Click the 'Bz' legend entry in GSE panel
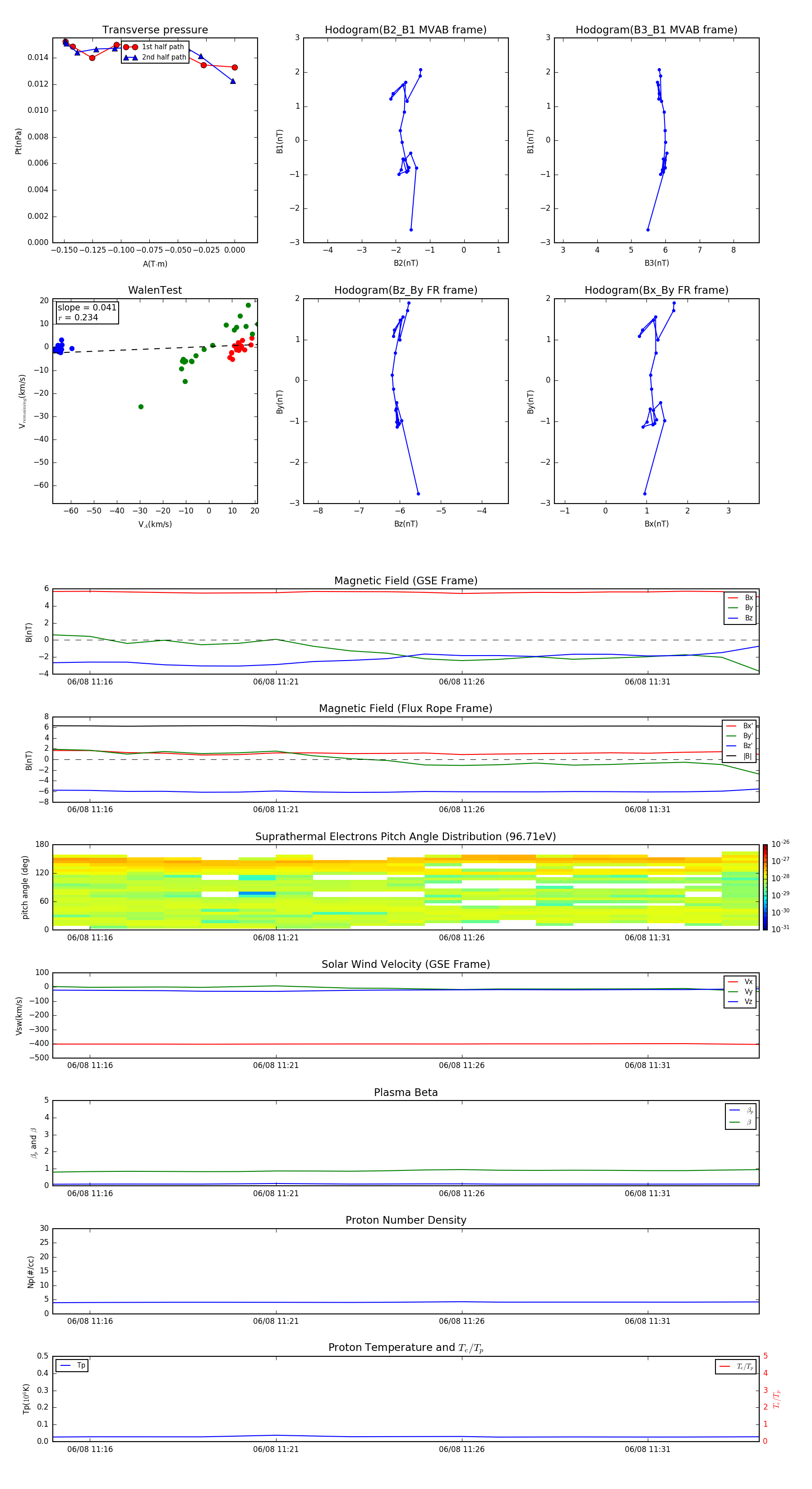812x1489 pixels. click(x=740, y=618)
